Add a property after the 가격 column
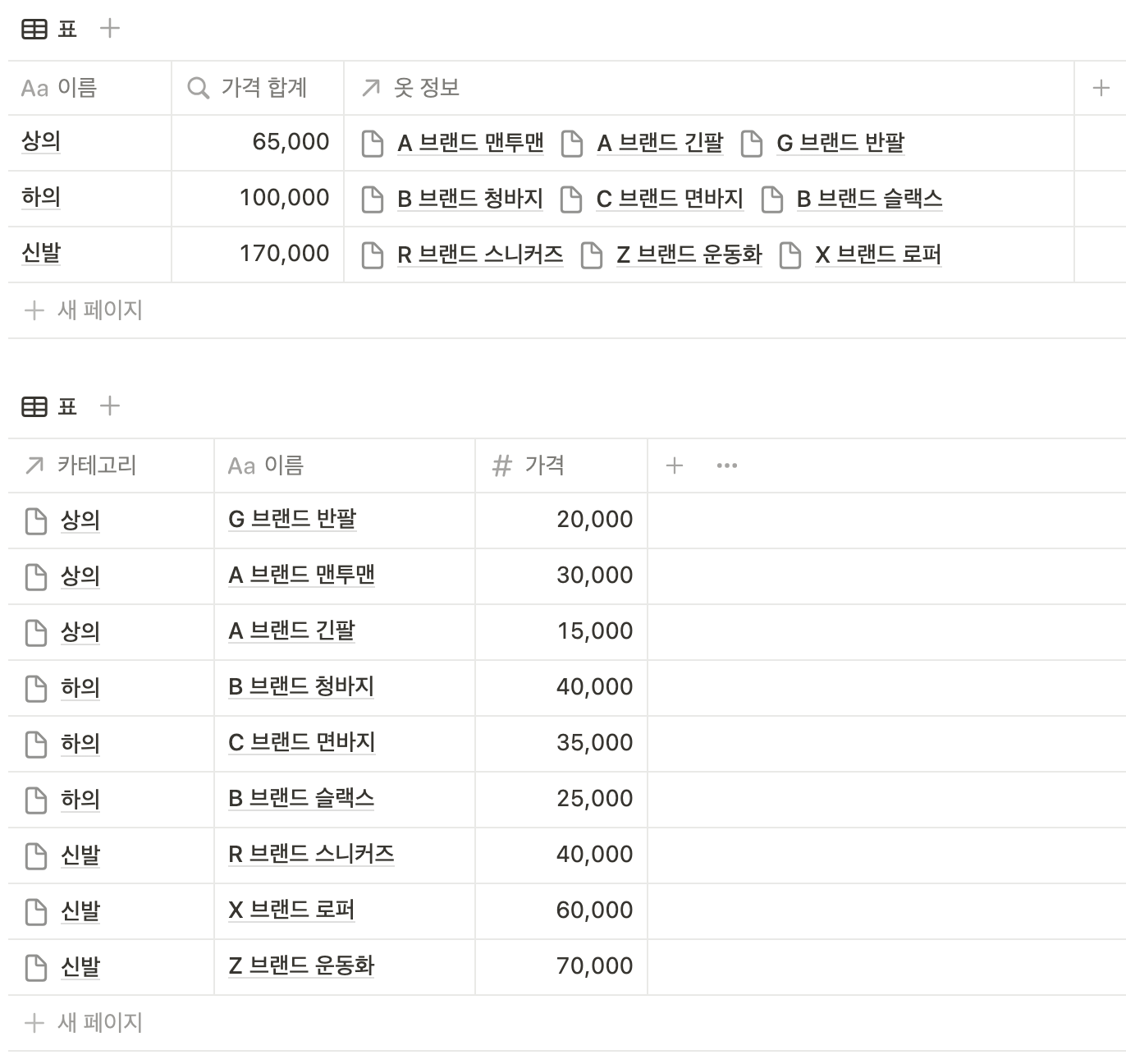This screenshot has height=1064, width=1126. pos(675,465)
